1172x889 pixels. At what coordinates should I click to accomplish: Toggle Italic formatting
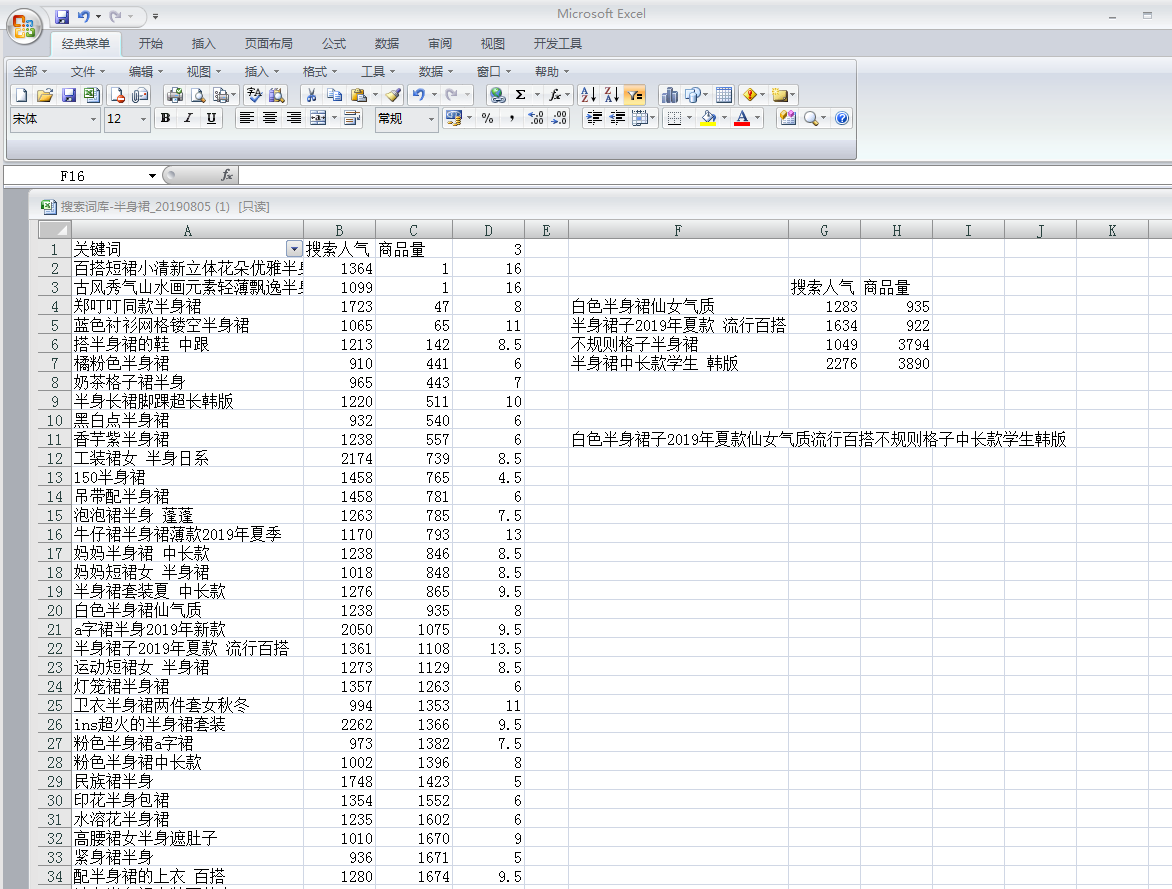pyautogui.click(x=188, y=118)
